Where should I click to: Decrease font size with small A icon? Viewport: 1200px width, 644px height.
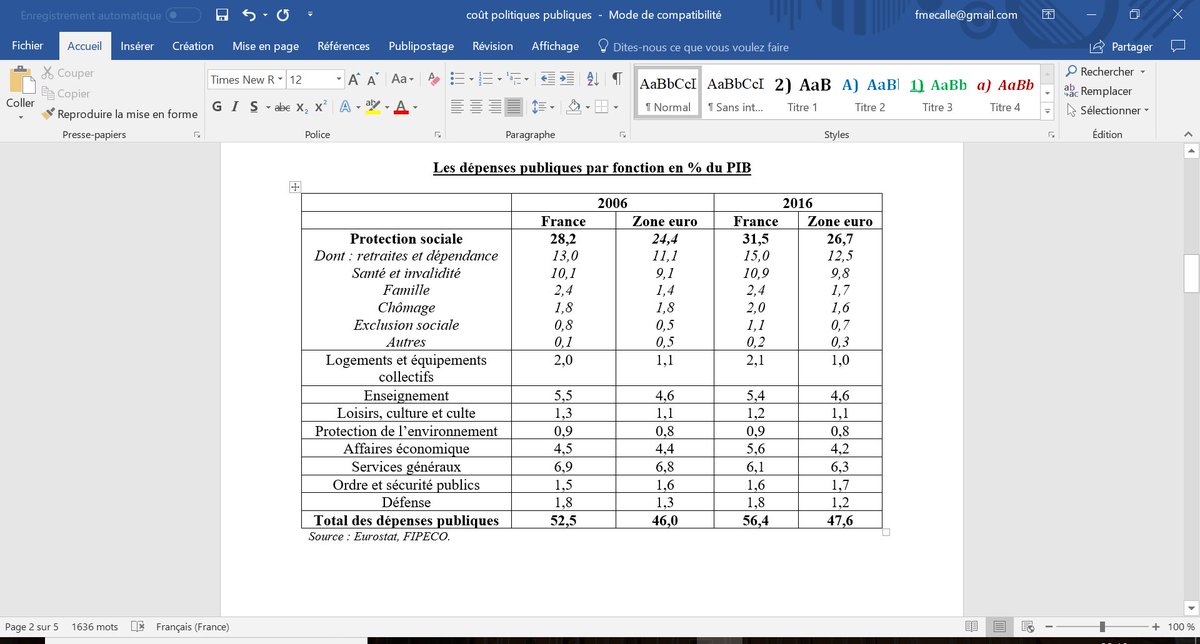point(373,79)
